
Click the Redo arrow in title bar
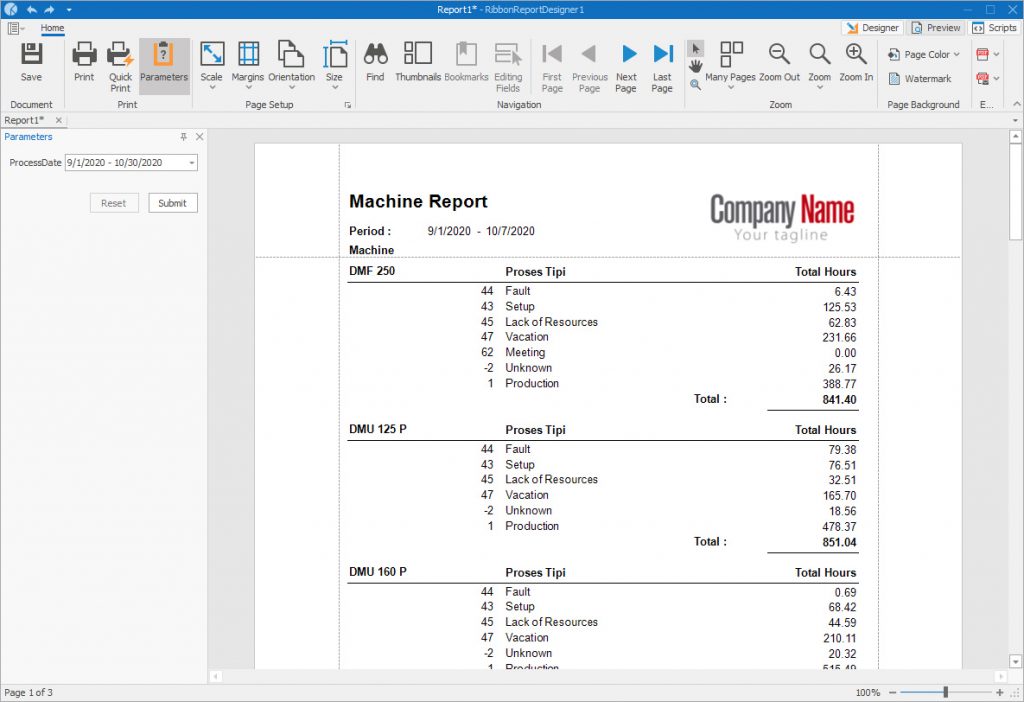pos(50,9)
